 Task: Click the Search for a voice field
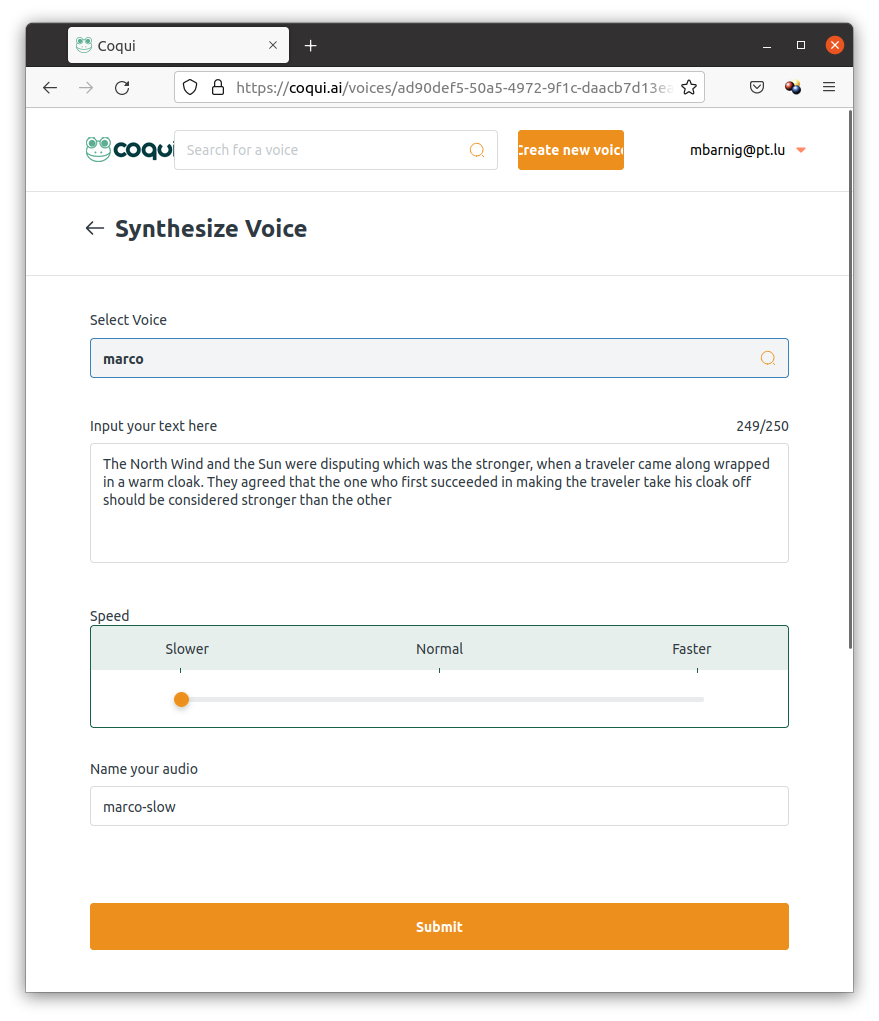coord(320,150)
